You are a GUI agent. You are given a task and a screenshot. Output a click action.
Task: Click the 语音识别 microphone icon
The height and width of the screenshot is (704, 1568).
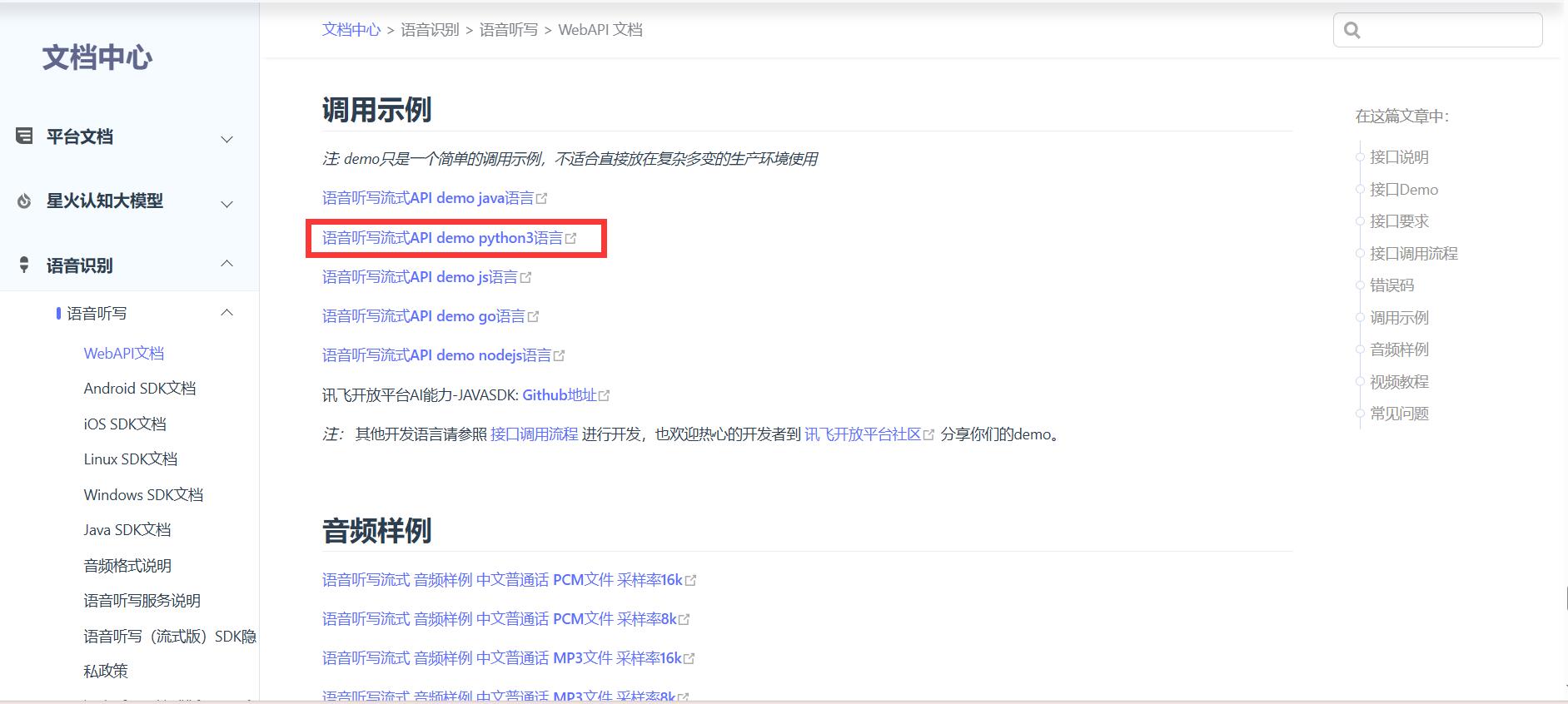(x=24, y=265)
